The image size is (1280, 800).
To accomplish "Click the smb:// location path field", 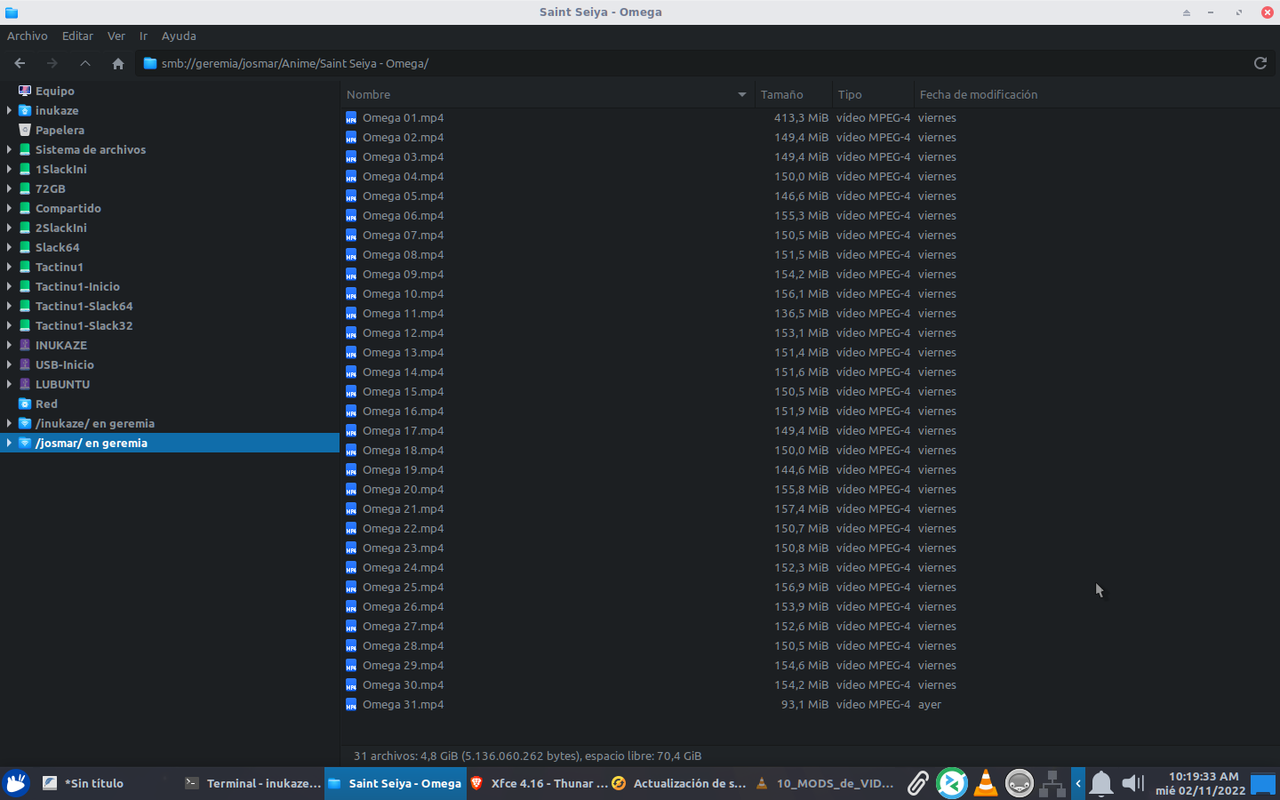I will [x=690, y=63].
